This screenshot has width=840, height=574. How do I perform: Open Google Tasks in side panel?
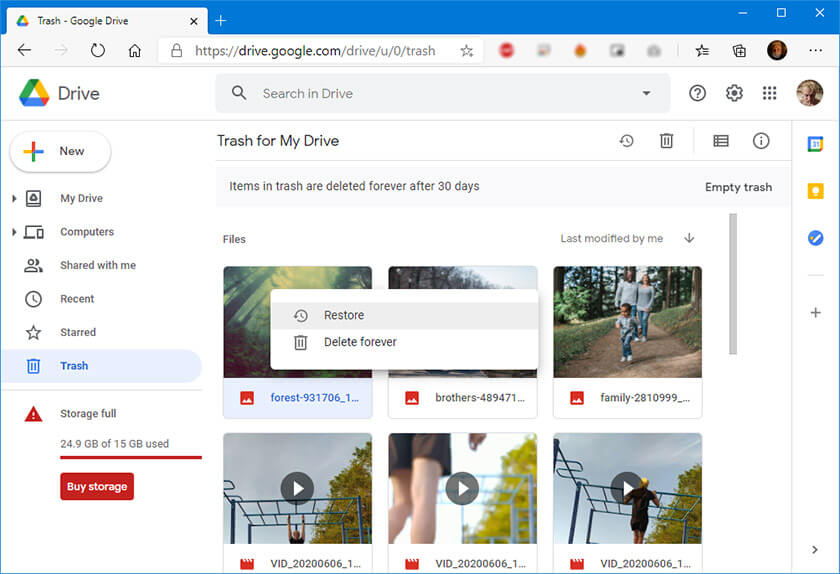(x=815, y=238)
